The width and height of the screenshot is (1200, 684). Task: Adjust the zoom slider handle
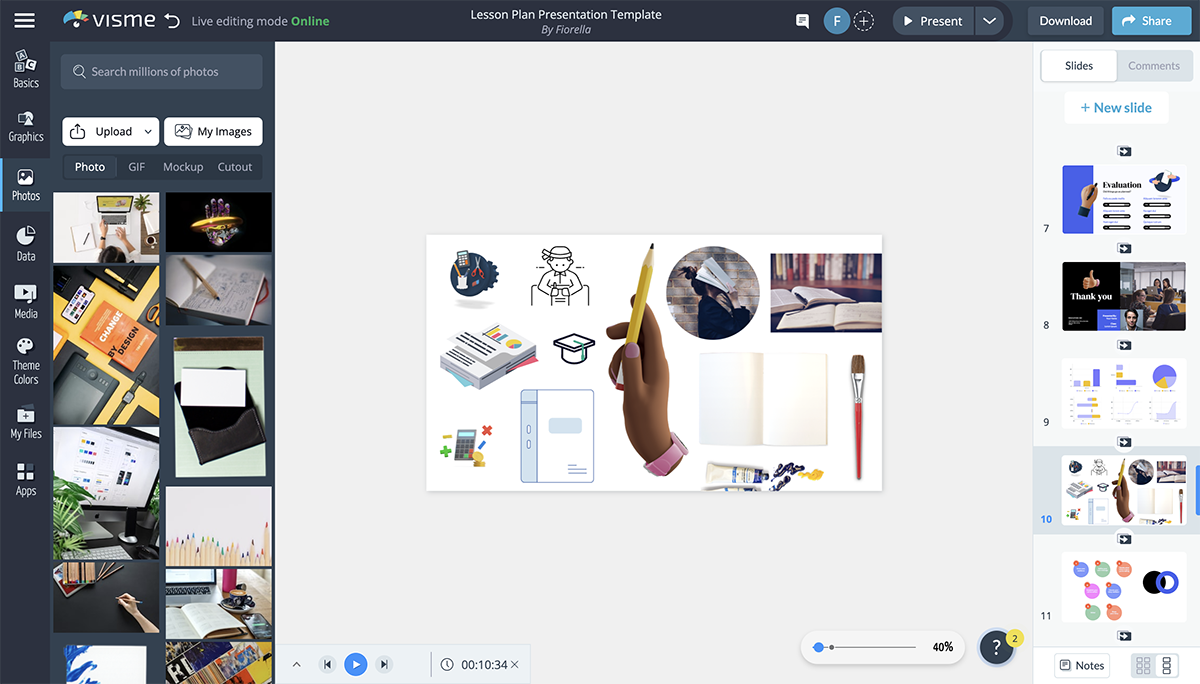819,647
